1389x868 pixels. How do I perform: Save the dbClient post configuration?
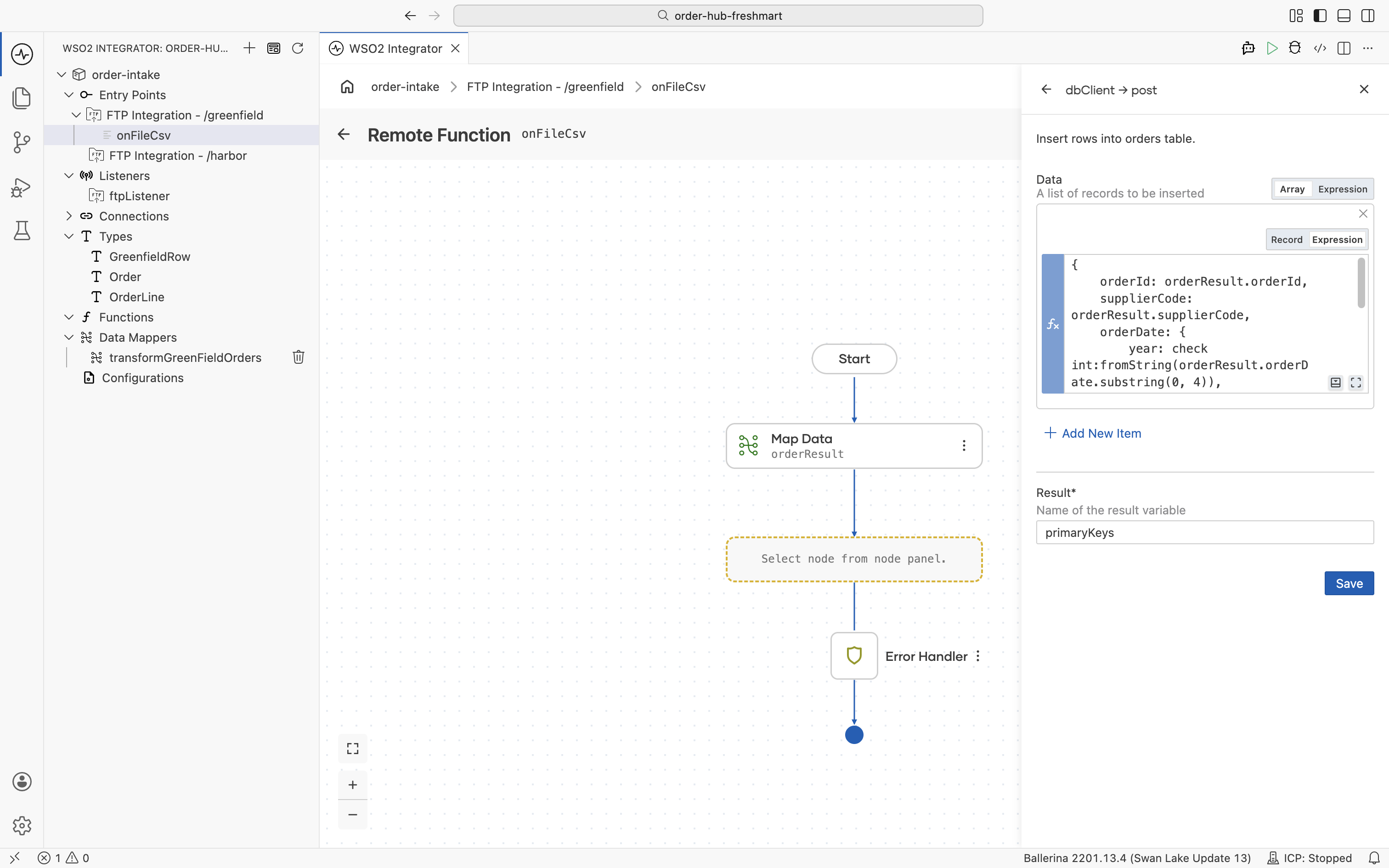pyautogui.click(x=1349, y=583)
